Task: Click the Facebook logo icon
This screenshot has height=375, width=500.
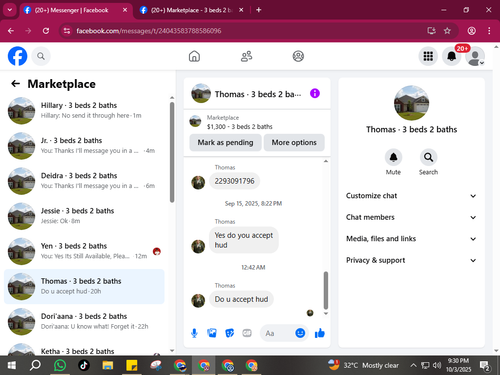Action: point(17,56)
